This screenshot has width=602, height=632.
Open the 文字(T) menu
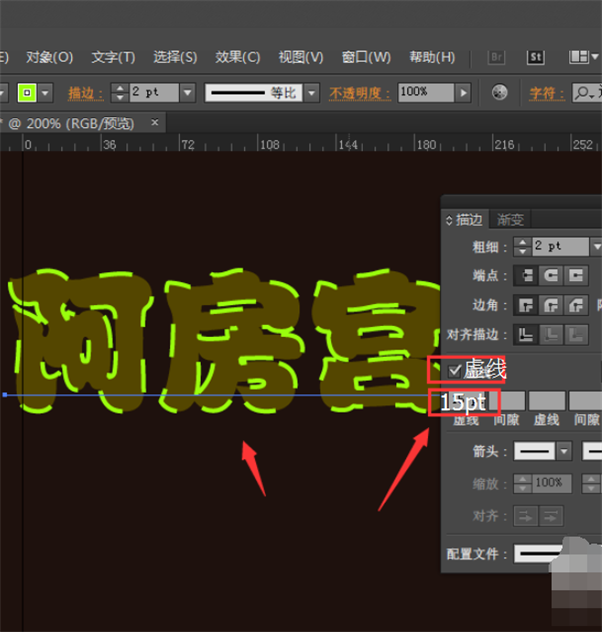[113, 57]
